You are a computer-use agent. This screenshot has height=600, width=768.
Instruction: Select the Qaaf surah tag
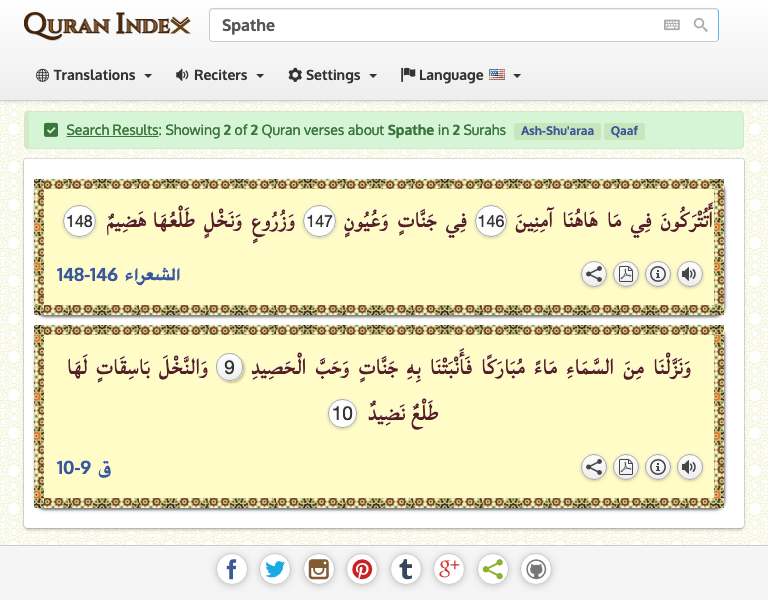pyautogui.click(x=624, y=131)
